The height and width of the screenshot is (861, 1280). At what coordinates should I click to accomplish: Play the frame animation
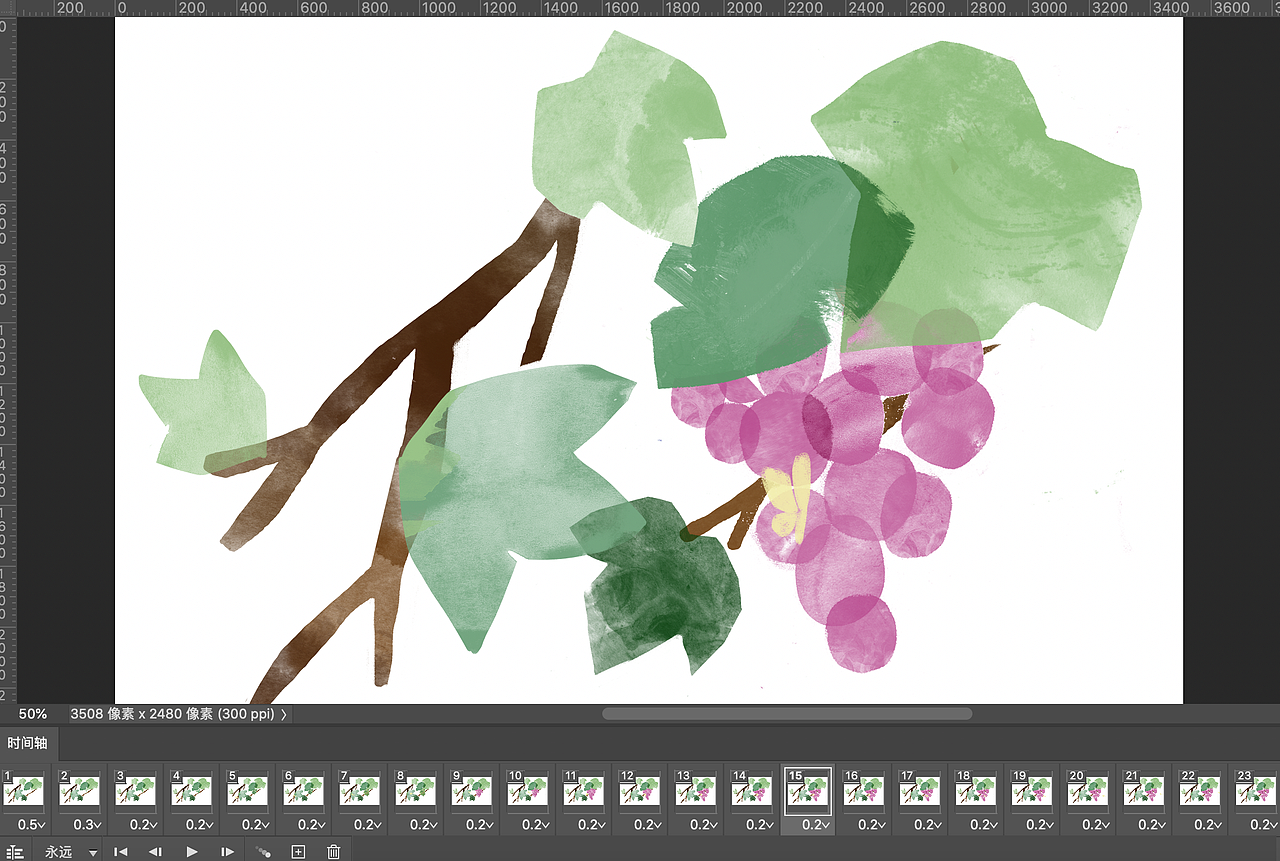[x=192, y=852]
